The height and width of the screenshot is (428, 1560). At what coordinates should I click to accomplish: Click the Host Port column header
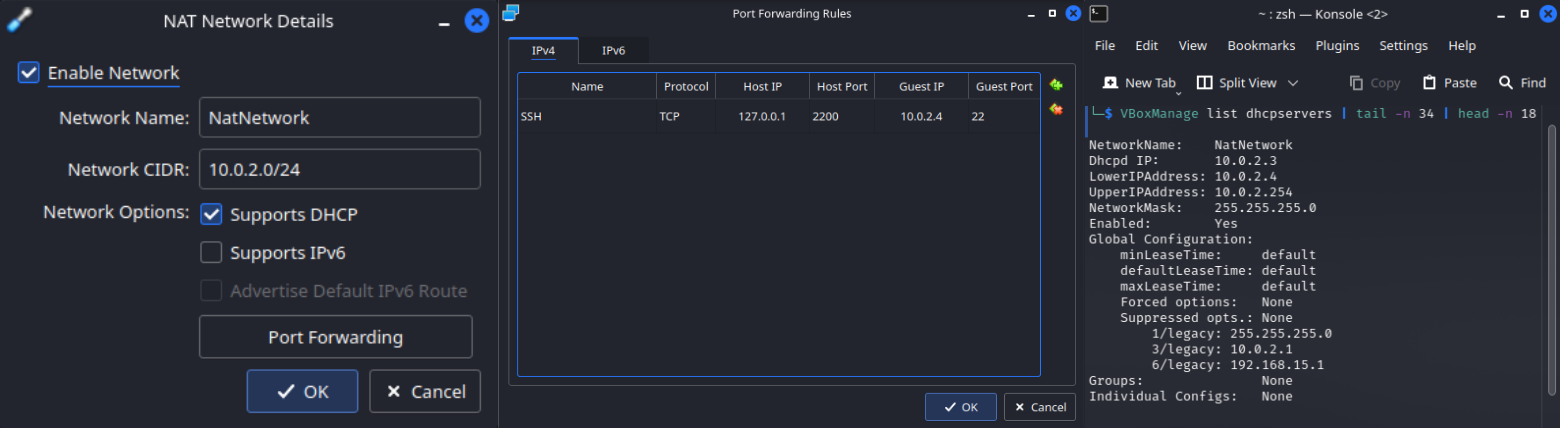842,87
